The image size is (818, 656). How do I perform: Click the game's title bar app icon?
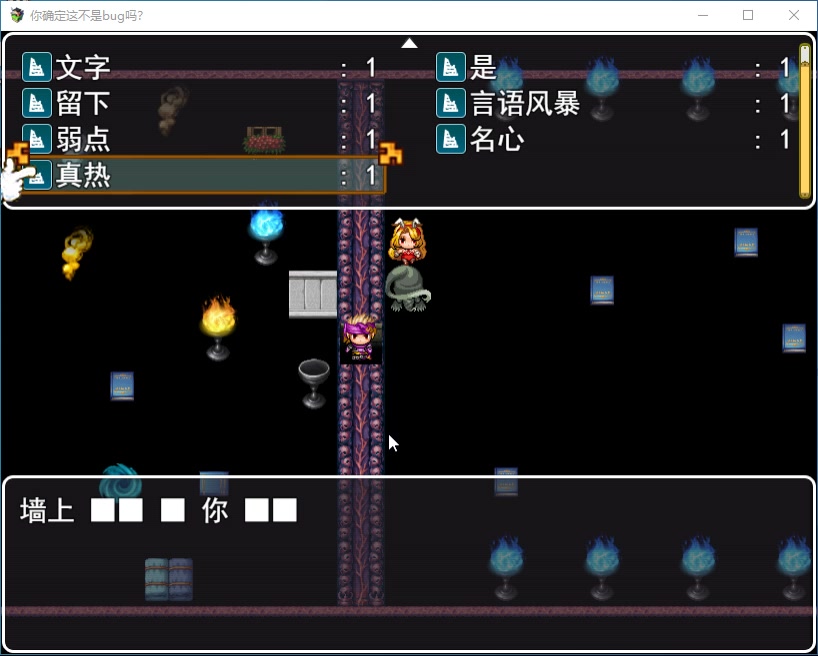coord(17,15)
